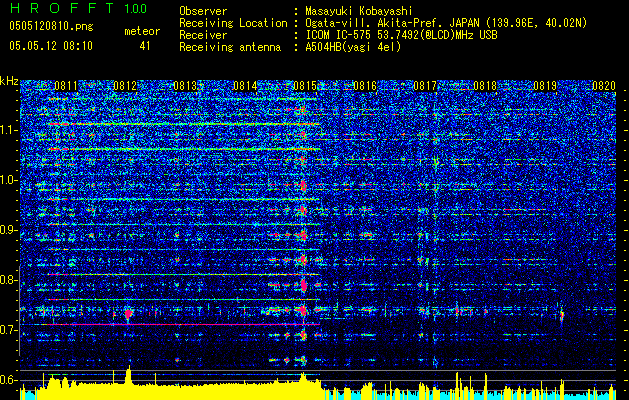
Task: Click the meteor echo blob near 0819
Action: click(x=562, y=315)
